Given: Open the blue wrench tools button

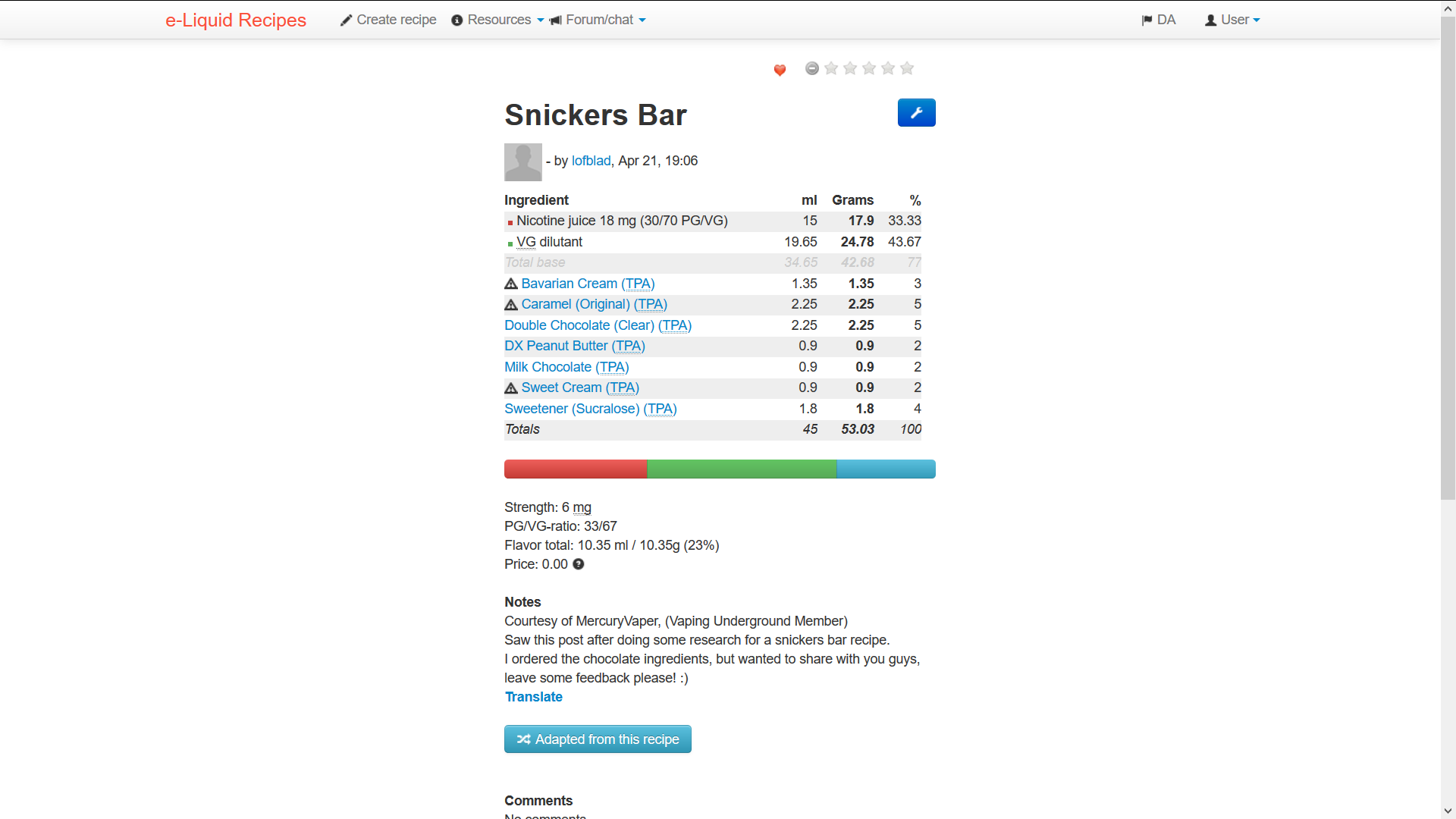Looking at the screenshot, I should (916, 113).
